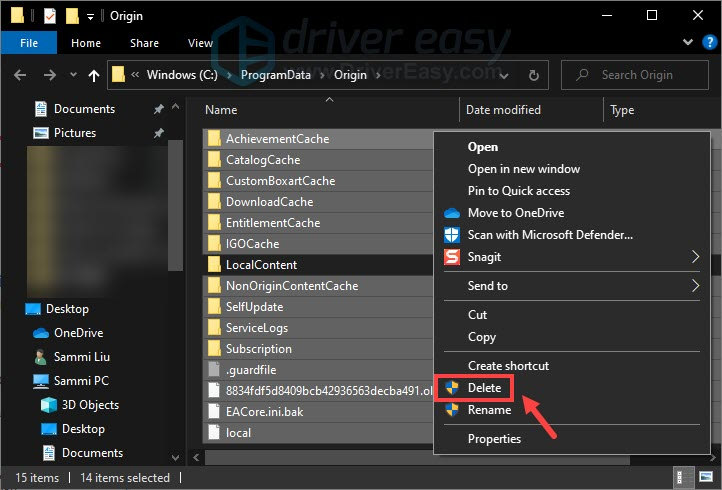This screenshot has height=490, width=722.
Task: Choose Create shortcut
Action: tap(571, 366)
